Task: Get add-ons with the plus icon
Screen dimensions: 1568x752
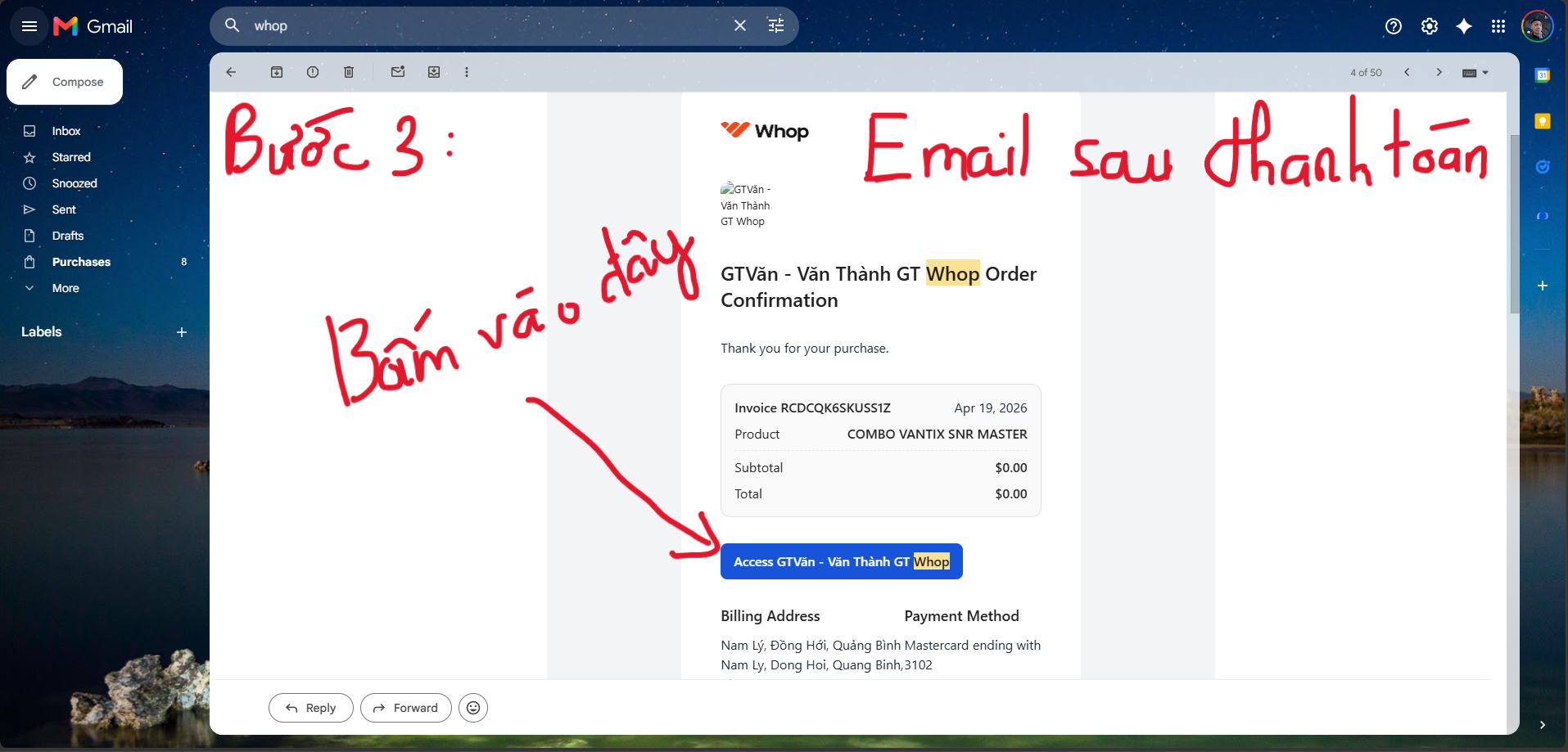Action: (x=1543, y=286)
